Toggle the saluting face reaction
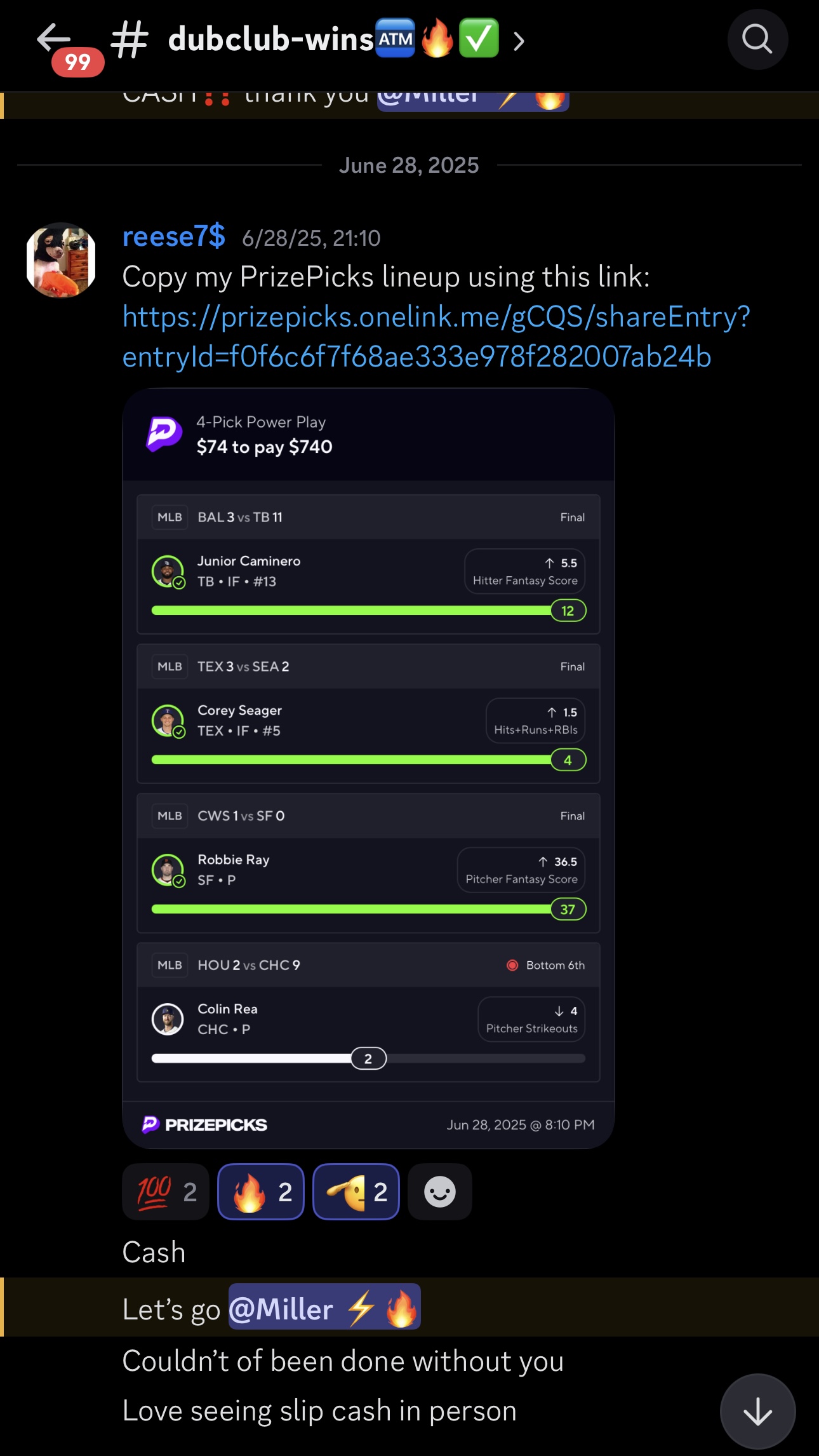819x1456 pixels. [x=356, y=1192]
